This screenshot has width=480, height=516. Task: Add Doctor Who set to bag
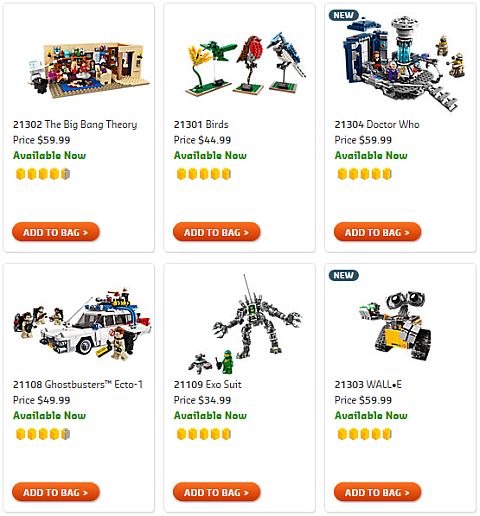pos(377,232)
